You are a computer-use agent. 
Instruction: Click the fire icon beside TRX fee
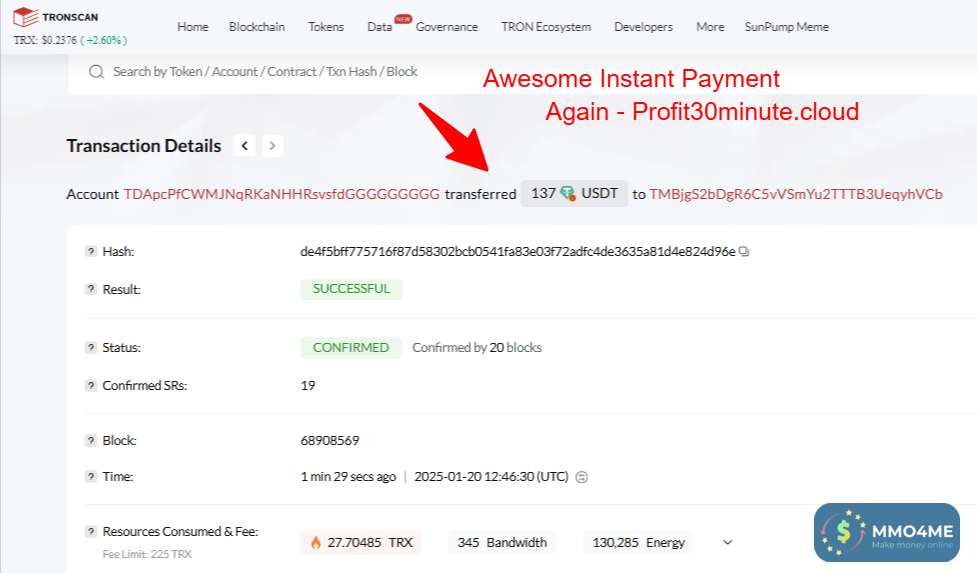[316, 542]
